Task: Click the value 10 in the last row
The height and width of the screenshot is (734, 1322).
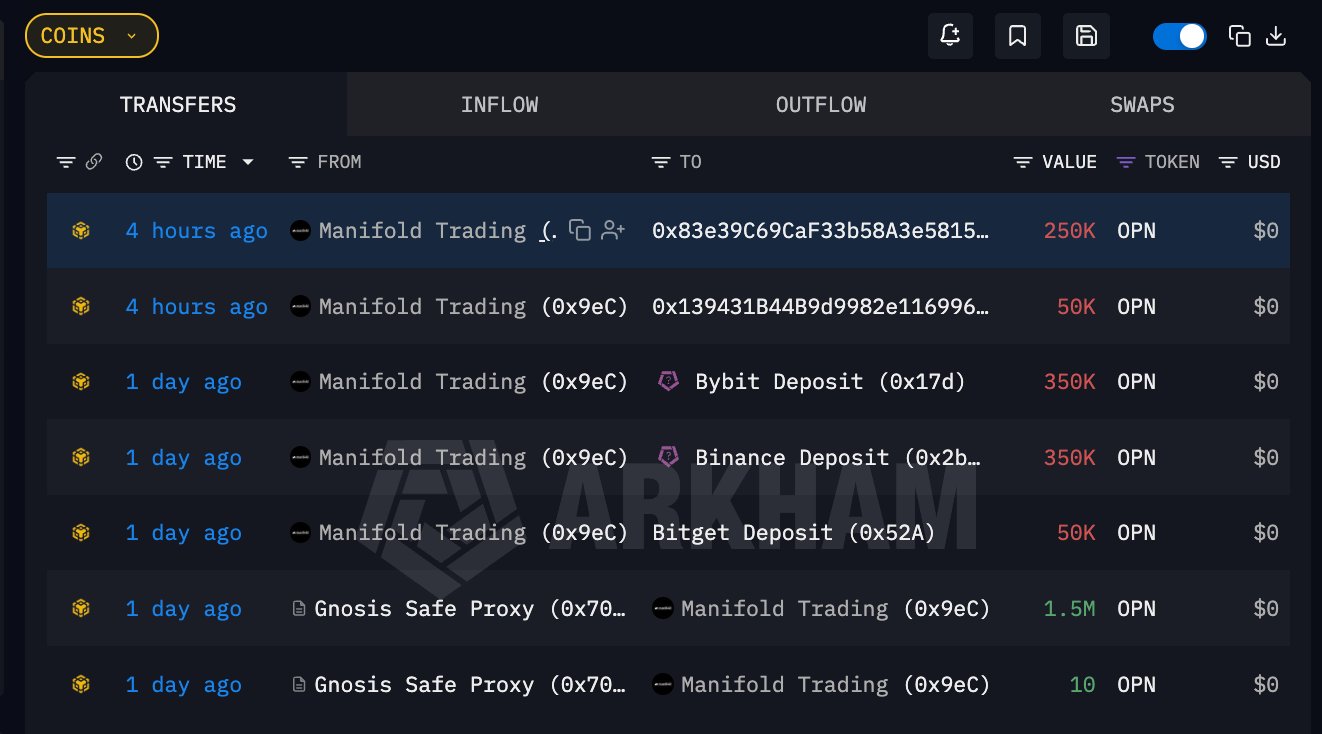Action: [1082, 685]
